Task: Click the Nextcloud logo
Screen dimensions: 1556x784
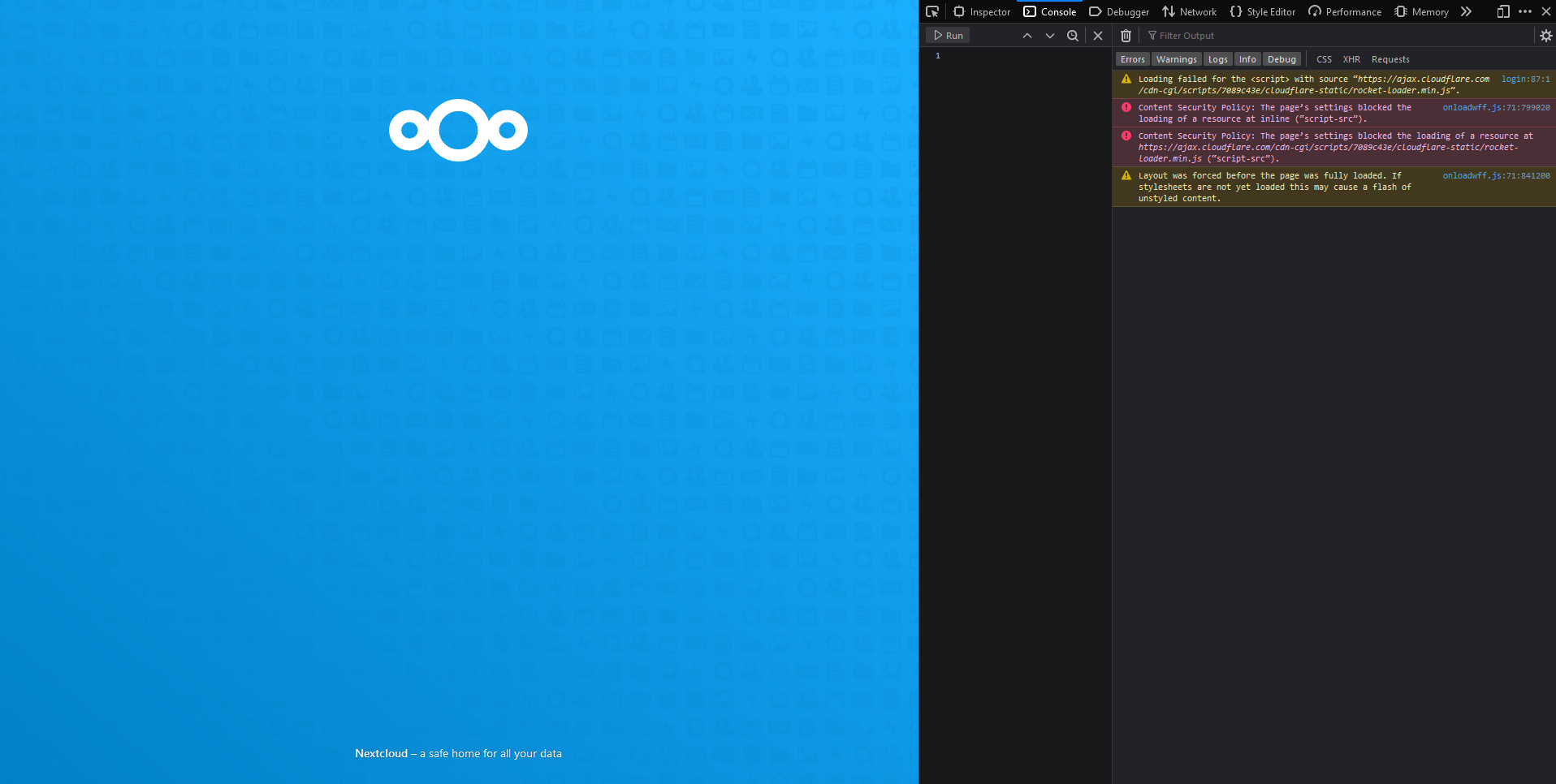Action: (458, 130)
